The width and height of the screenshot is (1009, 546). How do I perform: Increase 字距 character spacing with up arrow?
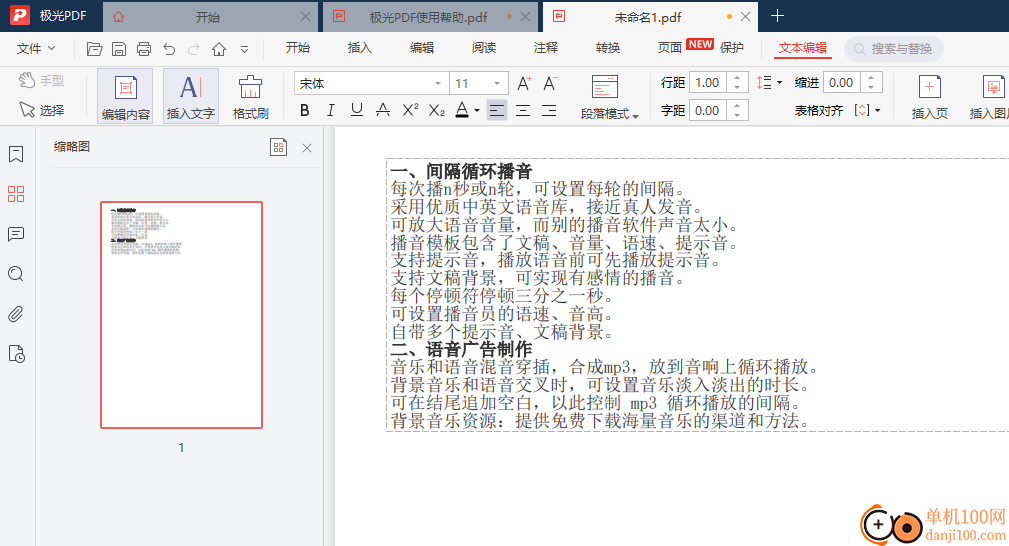[x=737, y=106]
